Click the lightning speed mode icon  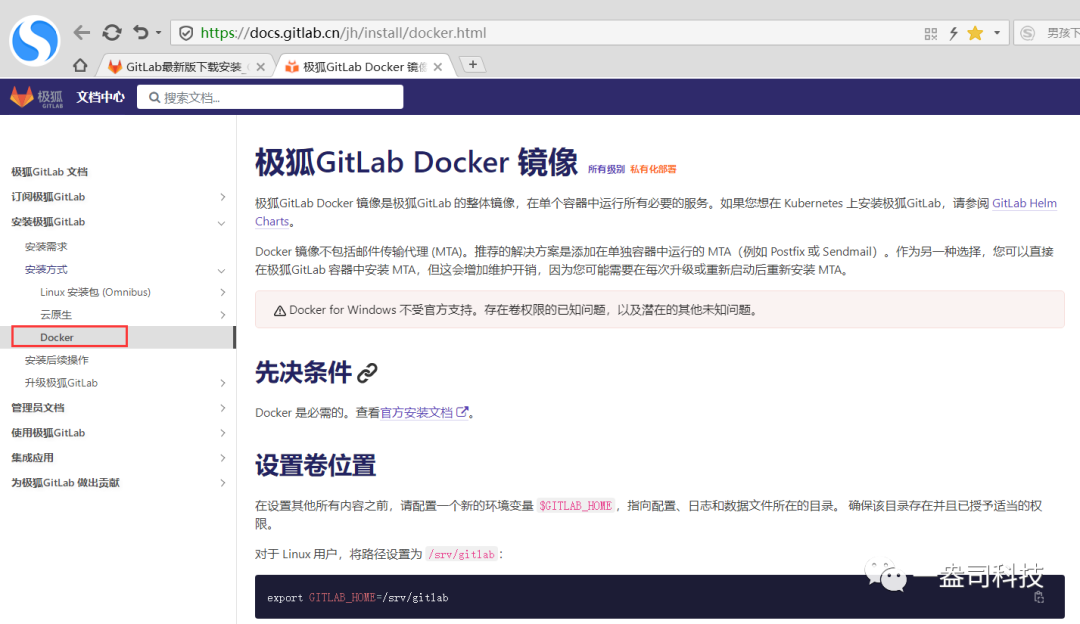(953, 33)
